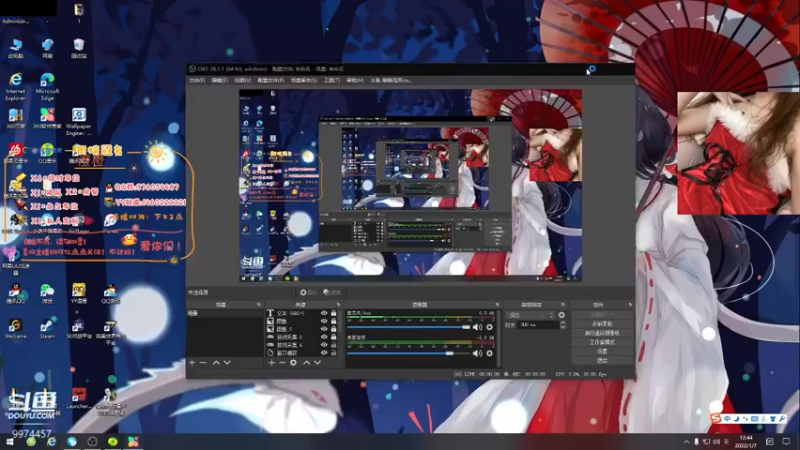Open transition properties gear icon
This screenshot has width=800, height=450.
coord(562,315)
